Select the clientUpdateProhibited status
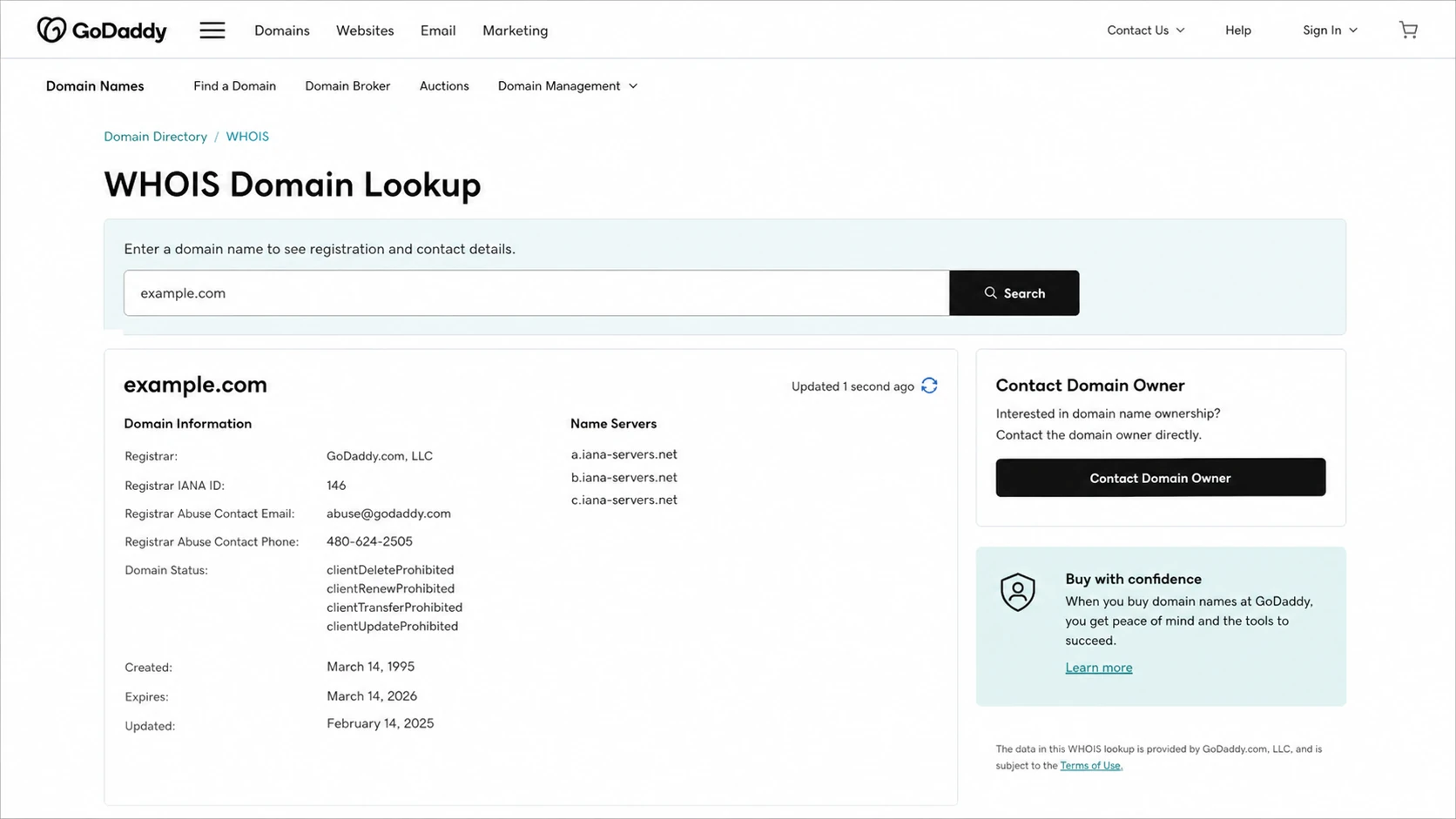Image resolution: width=1456 pixels, height=819 pixels. point(392,627)
